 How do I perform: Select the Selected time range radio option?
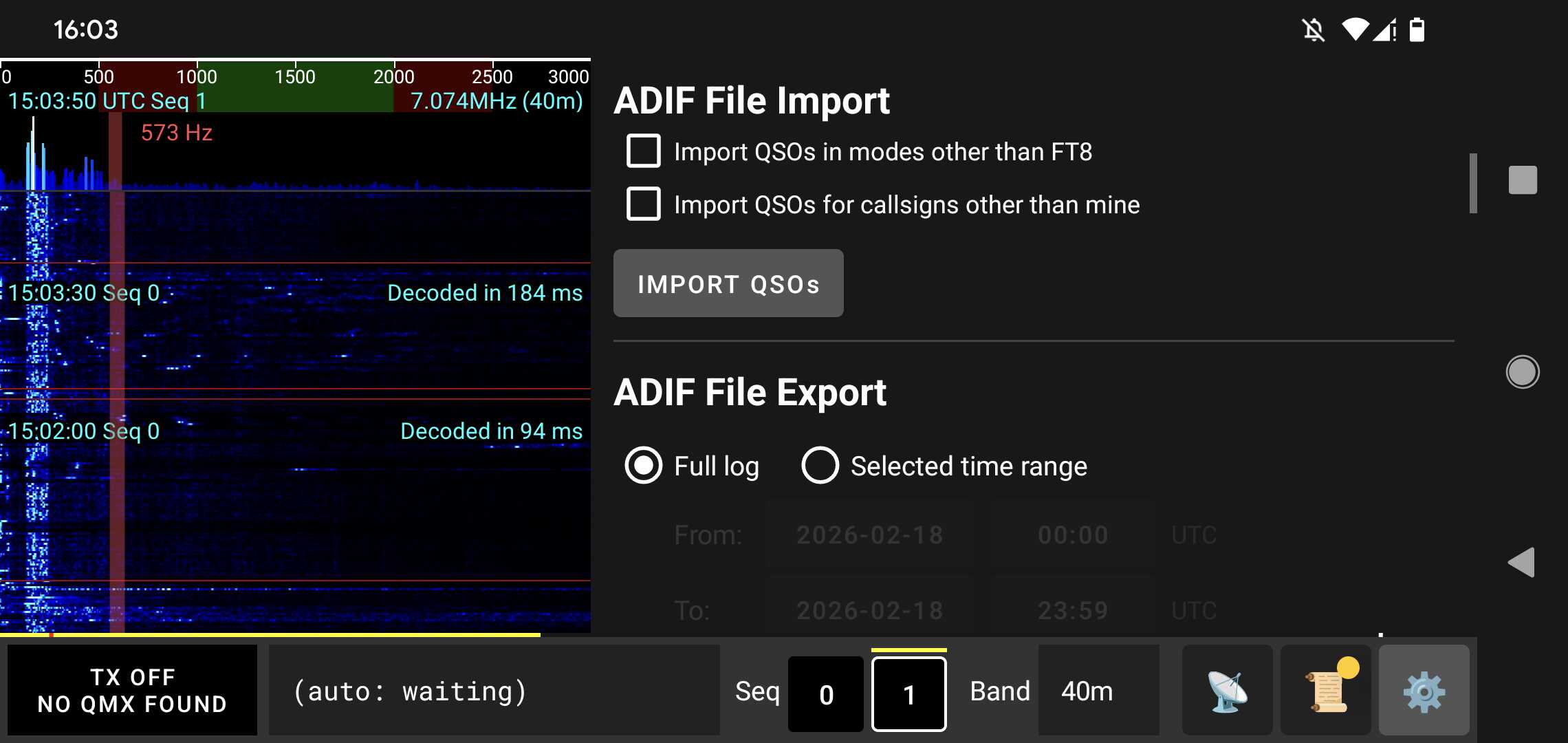coord(819,466)
